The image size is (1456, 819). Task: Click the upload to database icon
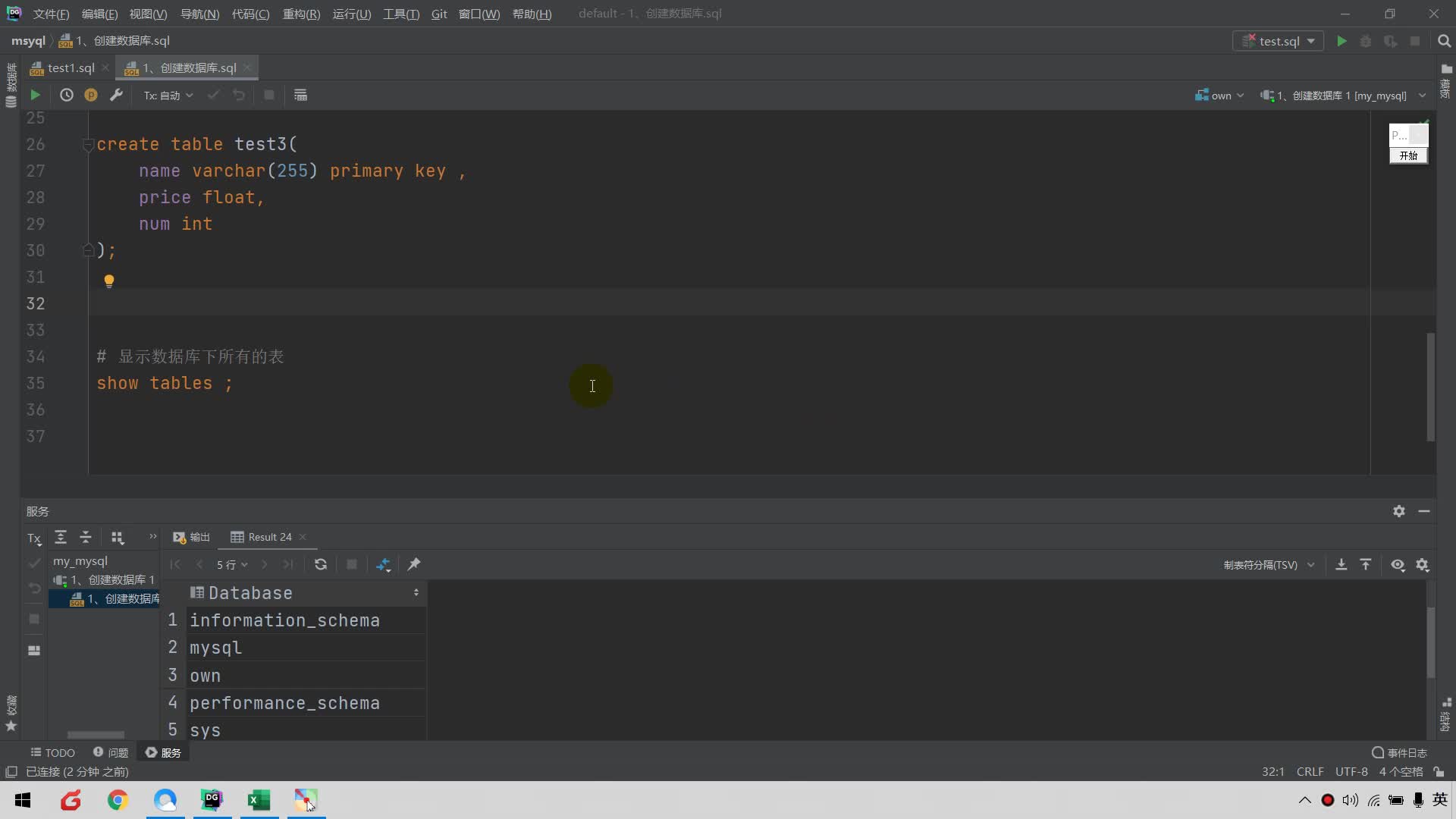tap(1366, 564)
